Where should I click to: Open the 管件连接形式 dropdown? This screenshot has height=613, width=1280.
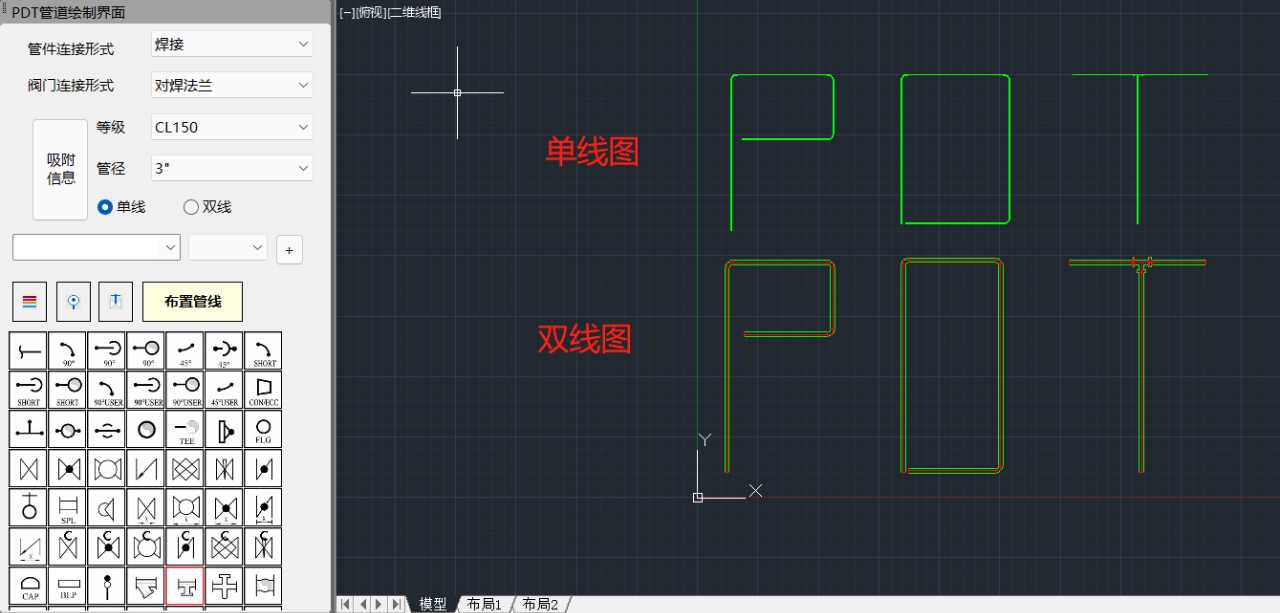[x=231, y=44]
